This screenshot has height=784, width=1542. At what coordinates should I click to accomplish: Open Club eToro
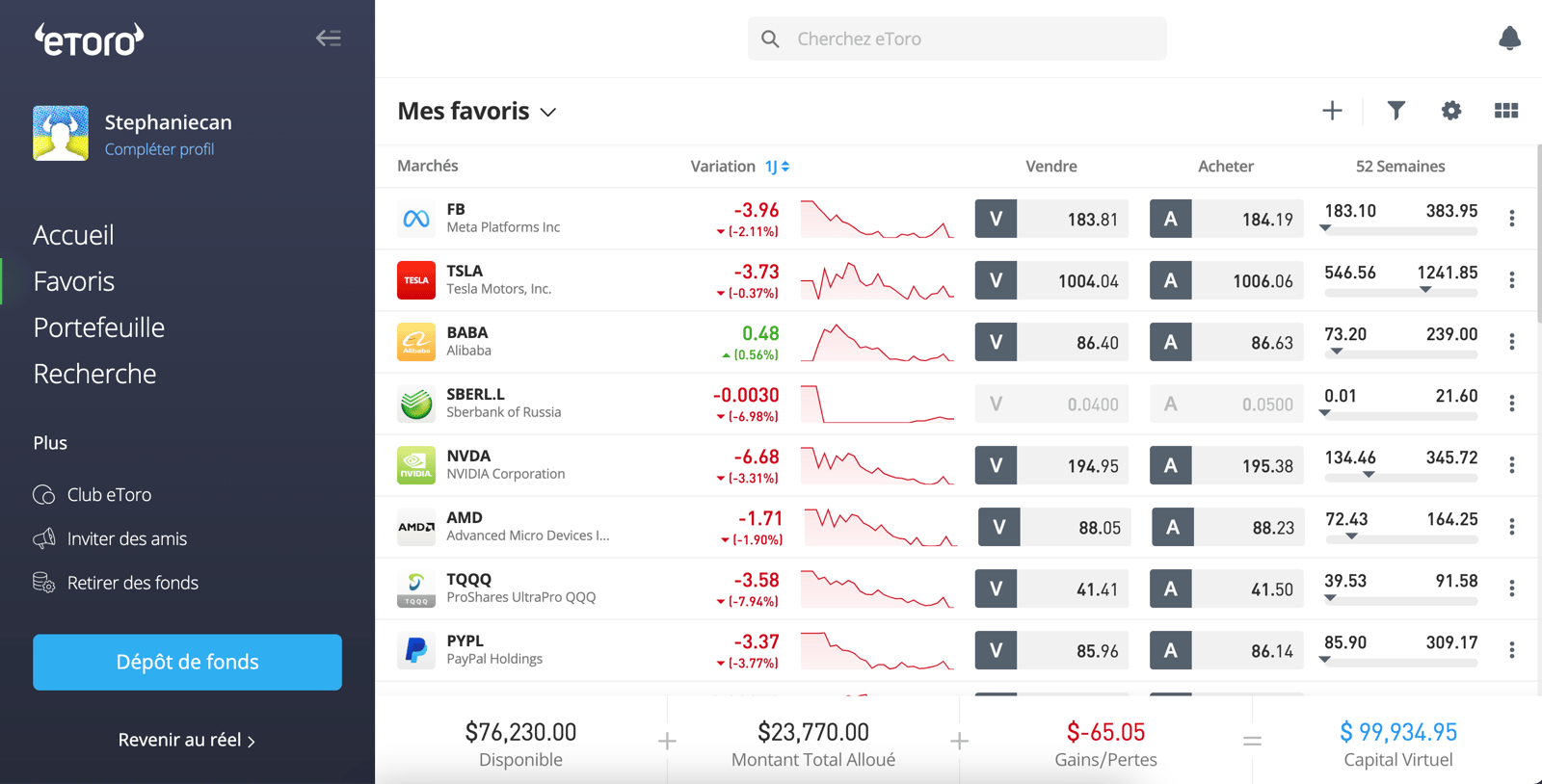coord(109,495)
